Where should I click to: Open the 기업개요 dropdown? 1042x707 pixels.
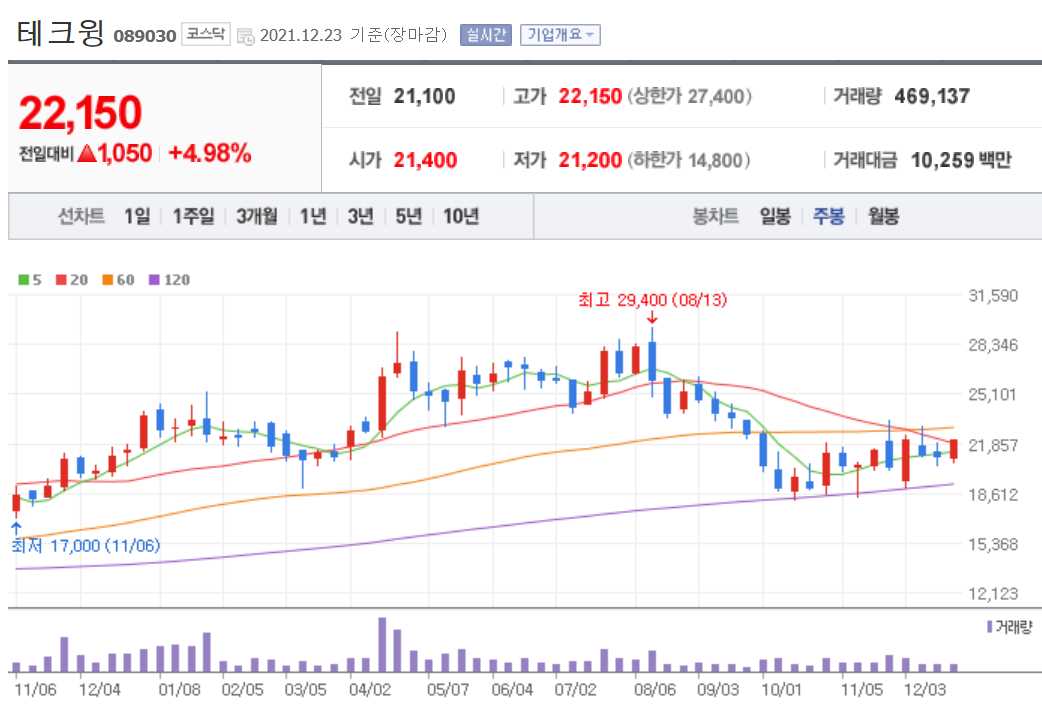tap(560, 33)
